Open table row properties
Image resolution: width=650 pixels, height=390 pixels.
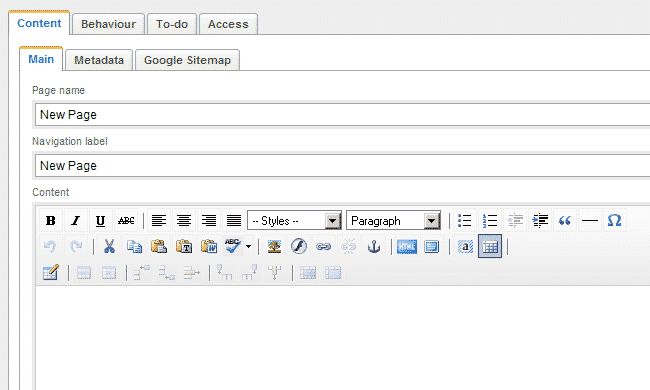coord(84,273)
